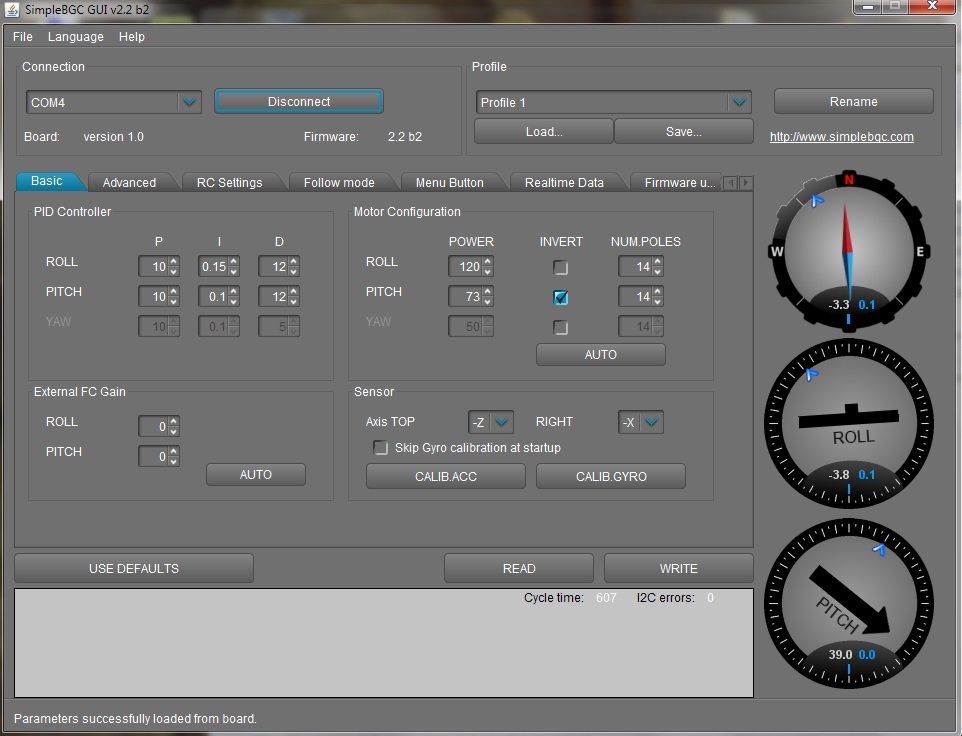Open the COM4 port dropdown
Viewport: 962px width, 736px height.
[189, 102]
